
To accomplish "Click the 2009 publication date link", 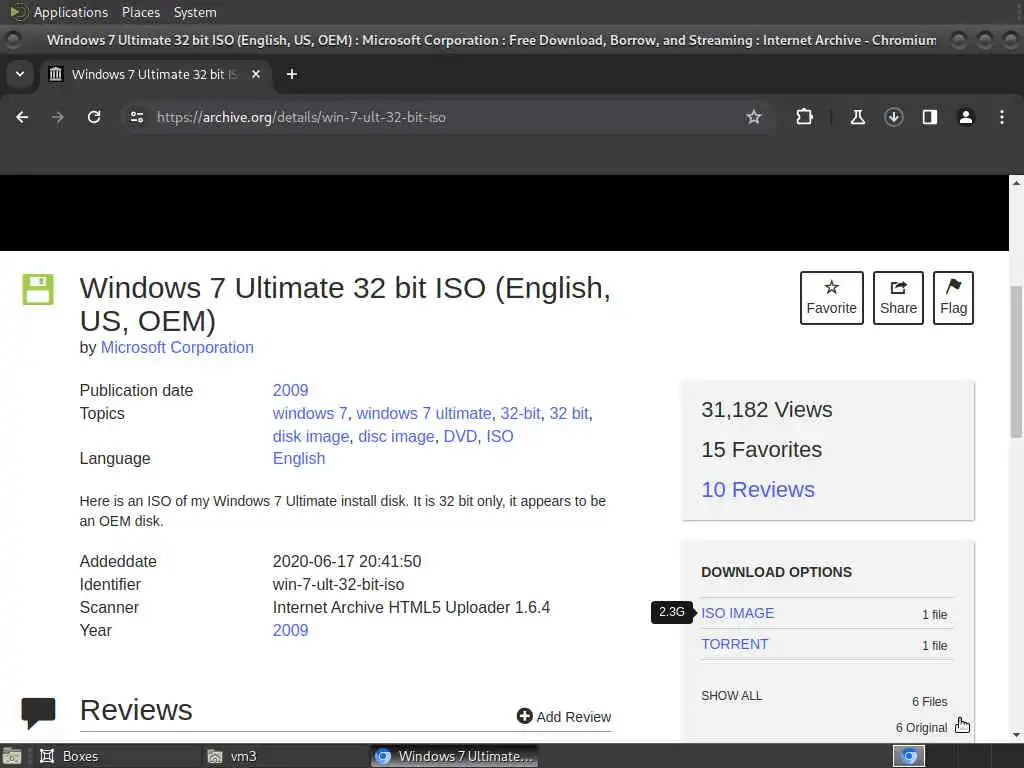I will (x=290, y=391).
